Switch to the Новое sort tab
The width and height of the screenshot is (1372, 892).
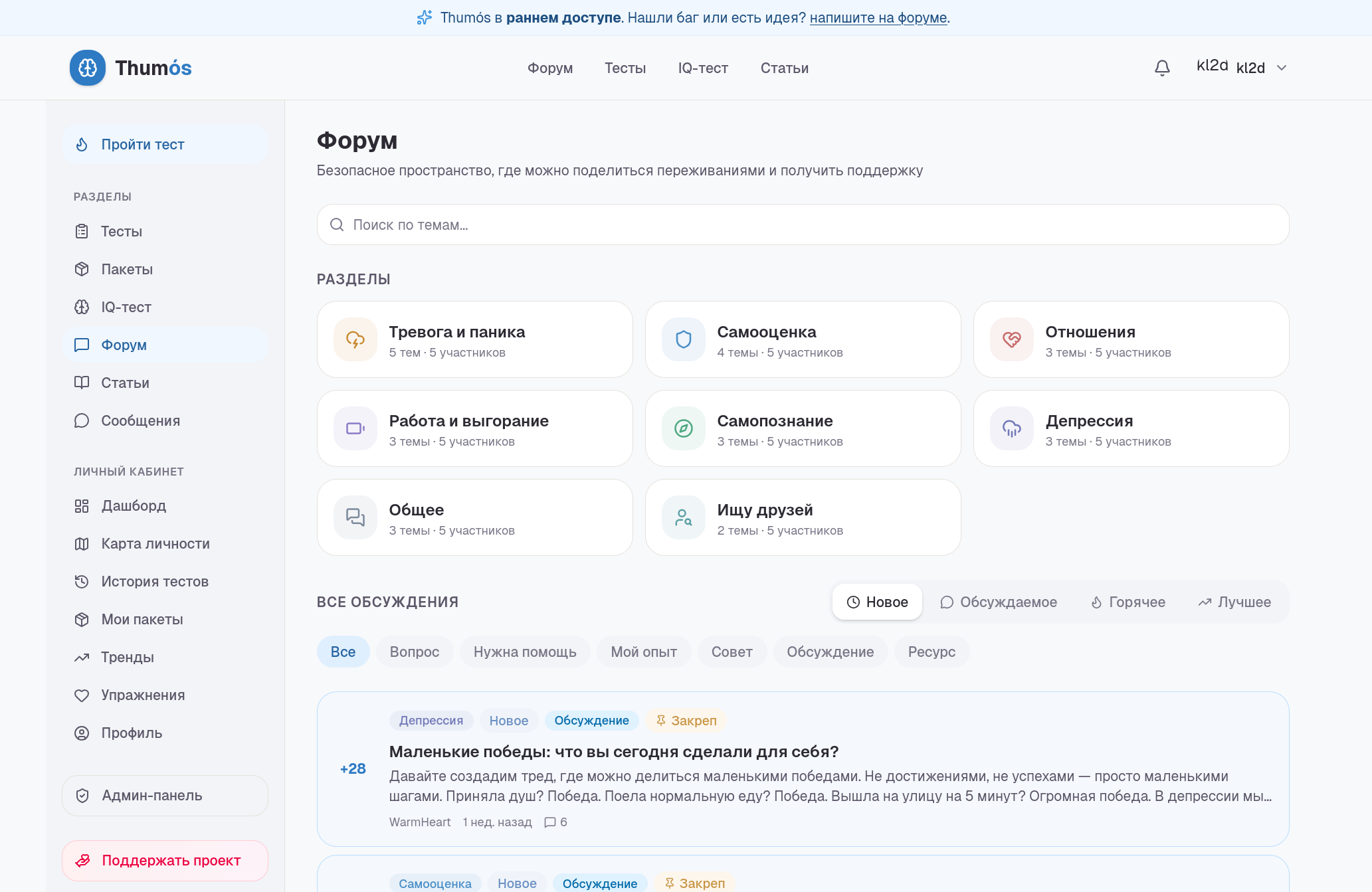point(877,602)
